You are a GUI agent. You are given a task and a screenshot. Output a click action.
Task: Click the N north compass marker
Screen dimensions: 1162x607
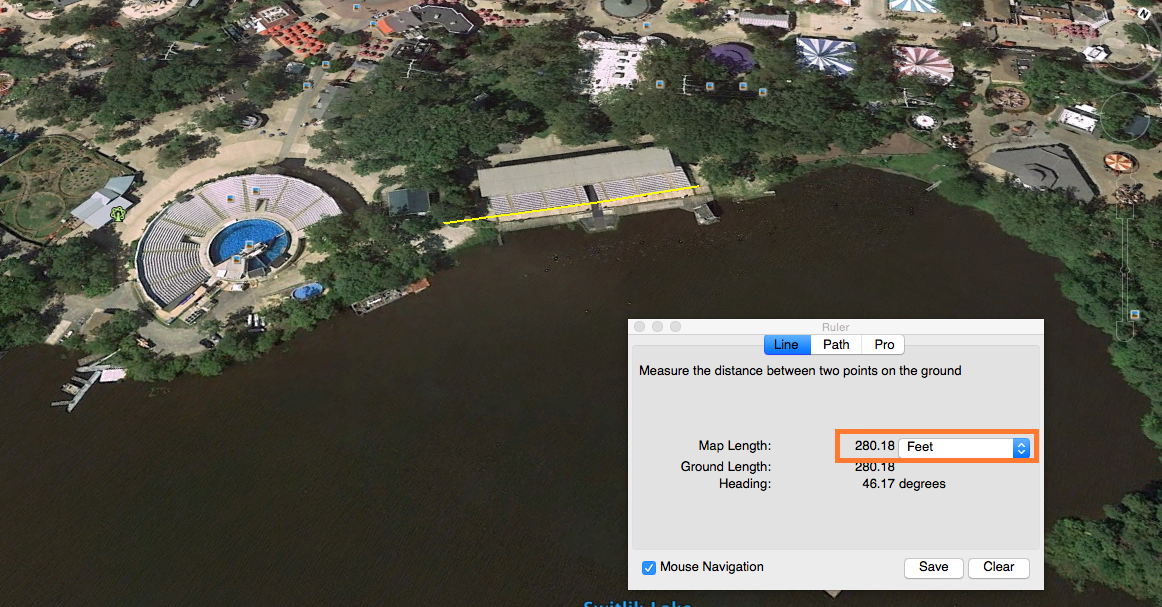coord(1143,14)
